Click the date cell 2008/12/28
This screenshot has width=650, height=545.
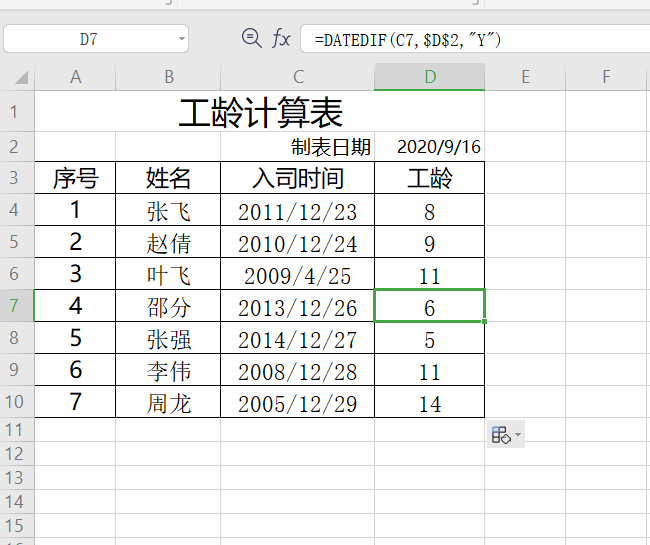pos(298,370)
